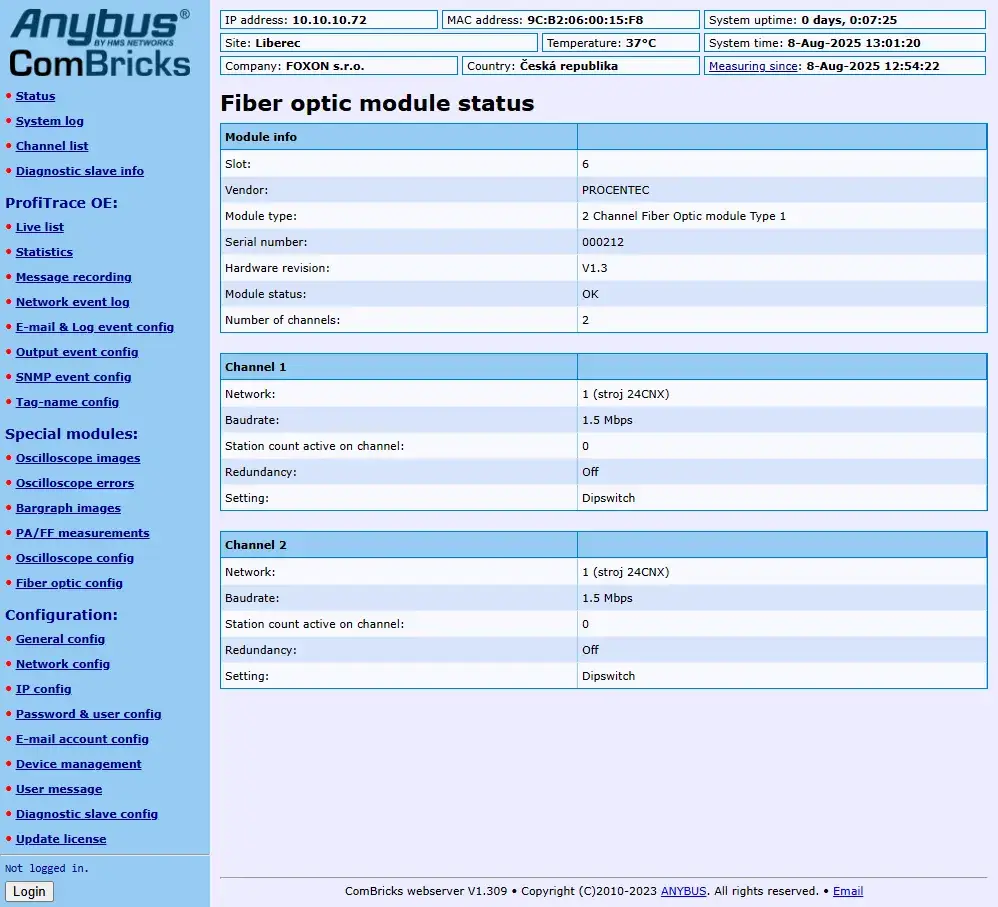Click the Login button
The height and width of the screenshot is (907, 998).
click(x=29, y=891)
